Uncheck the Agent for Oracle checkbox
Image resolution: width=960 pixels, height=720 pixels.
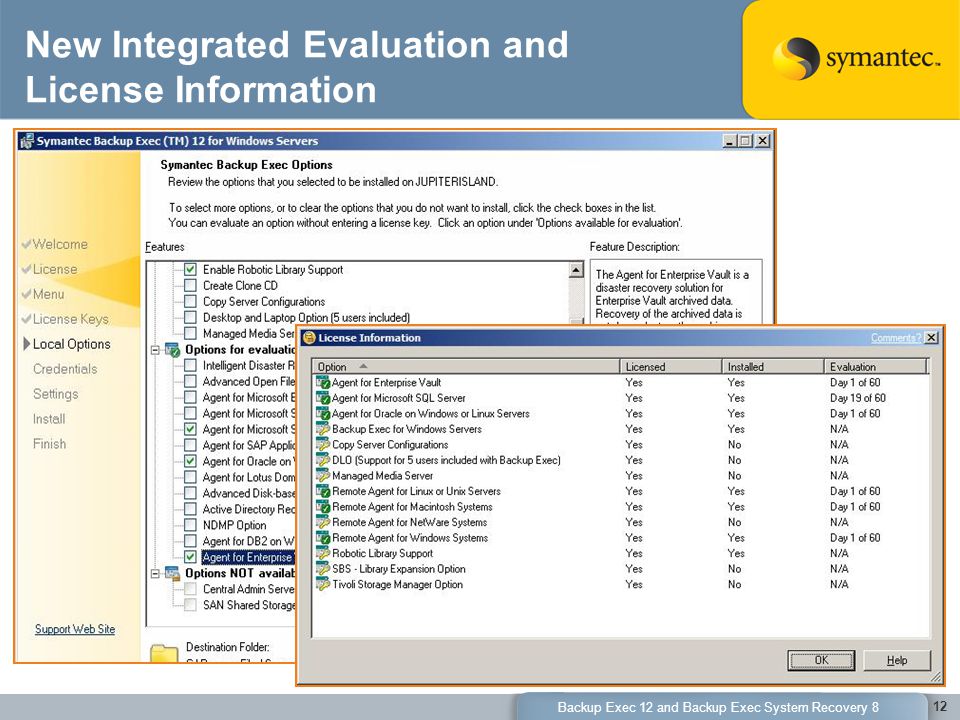coord(190,461)
